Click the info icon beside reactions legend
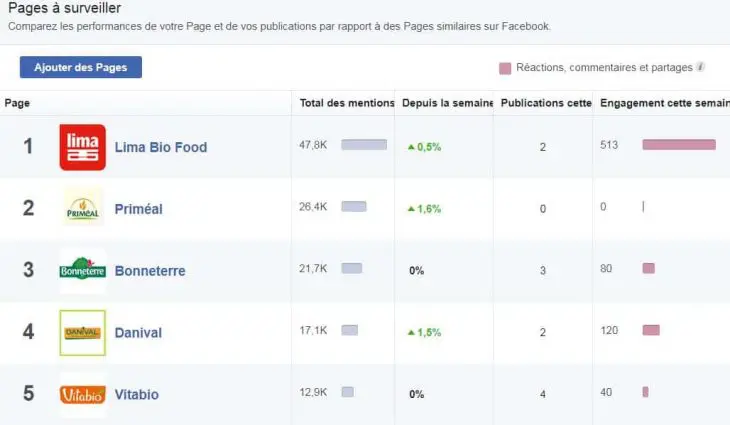Image resolution: width=730 pixels, height=425 pixels. click(x=701, y=68)
